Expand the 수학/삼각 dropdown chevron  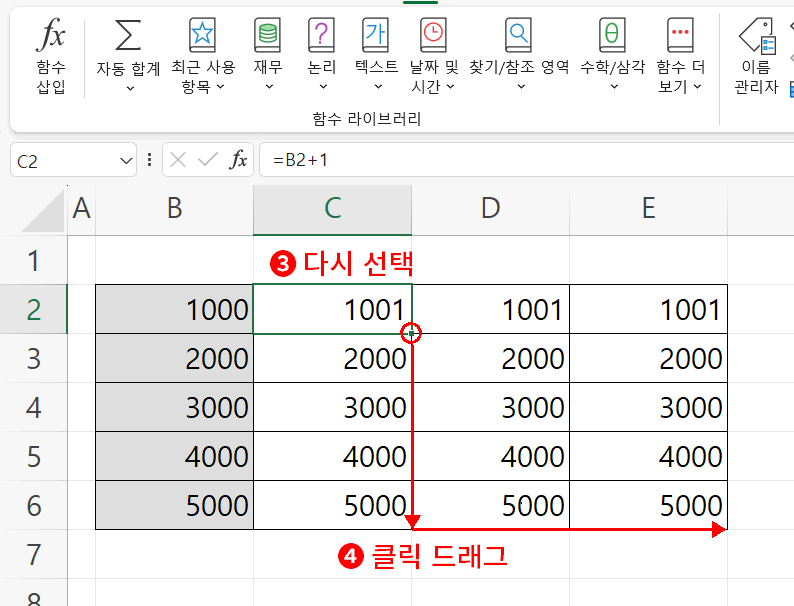pos(614,87)
